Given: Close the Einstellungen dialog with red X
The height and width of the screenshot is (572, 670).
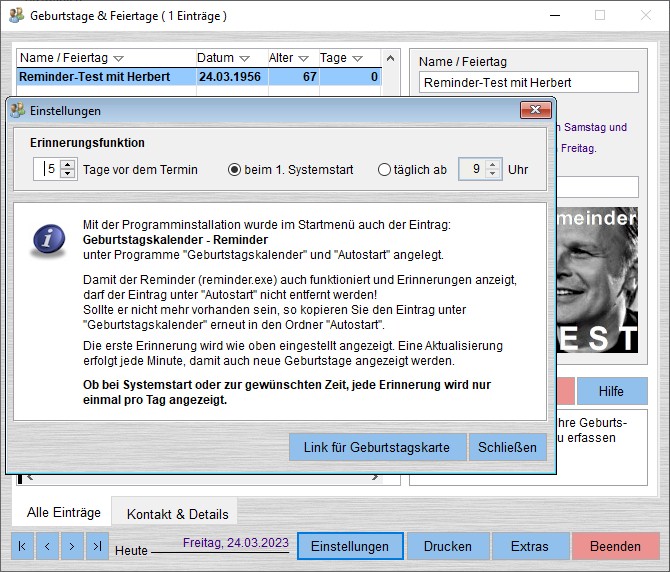Looking at the screenshot, I should [536, 110].
